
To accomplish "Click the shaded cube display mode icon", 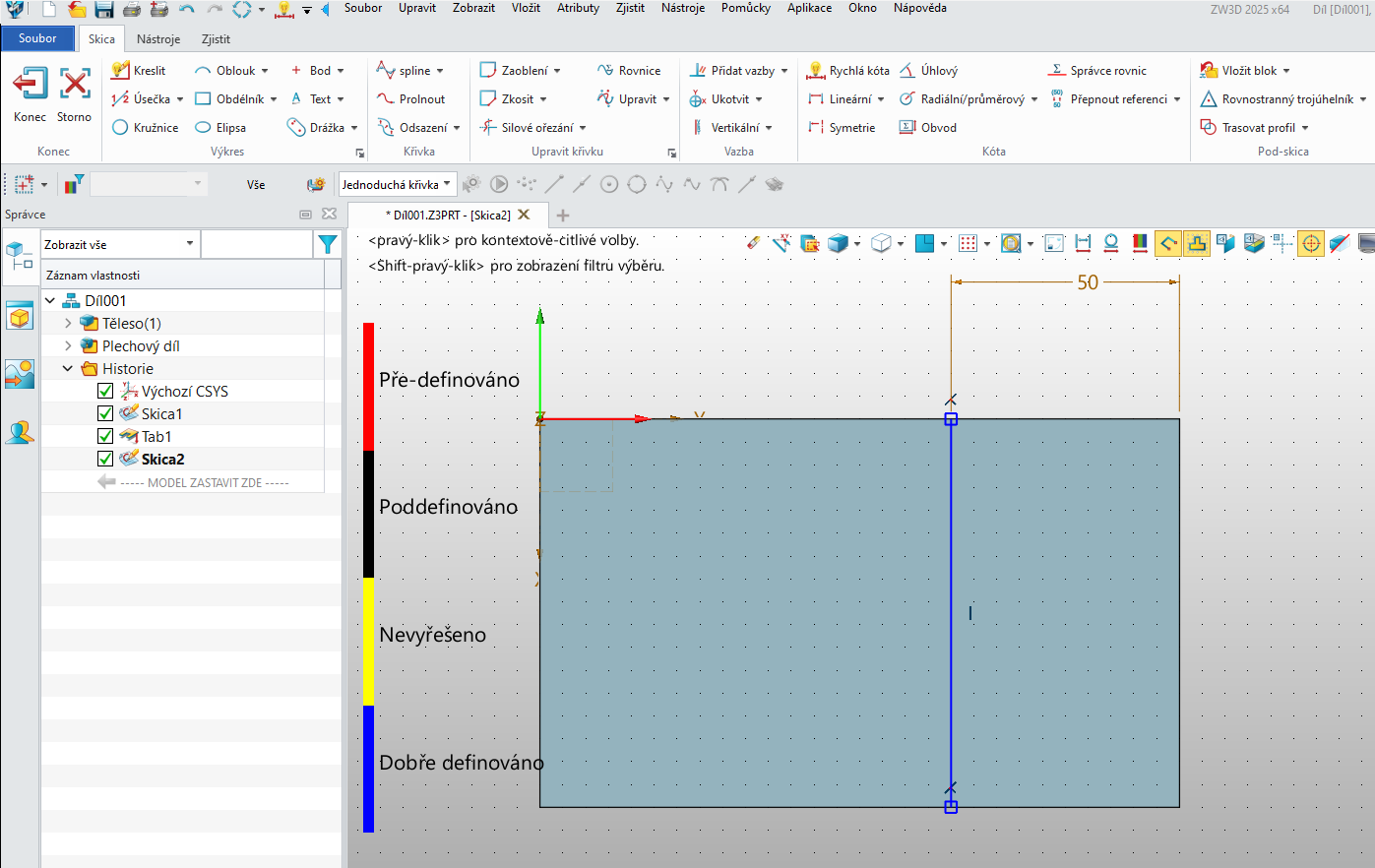I will pyautogui.click(x=838, y=243).
